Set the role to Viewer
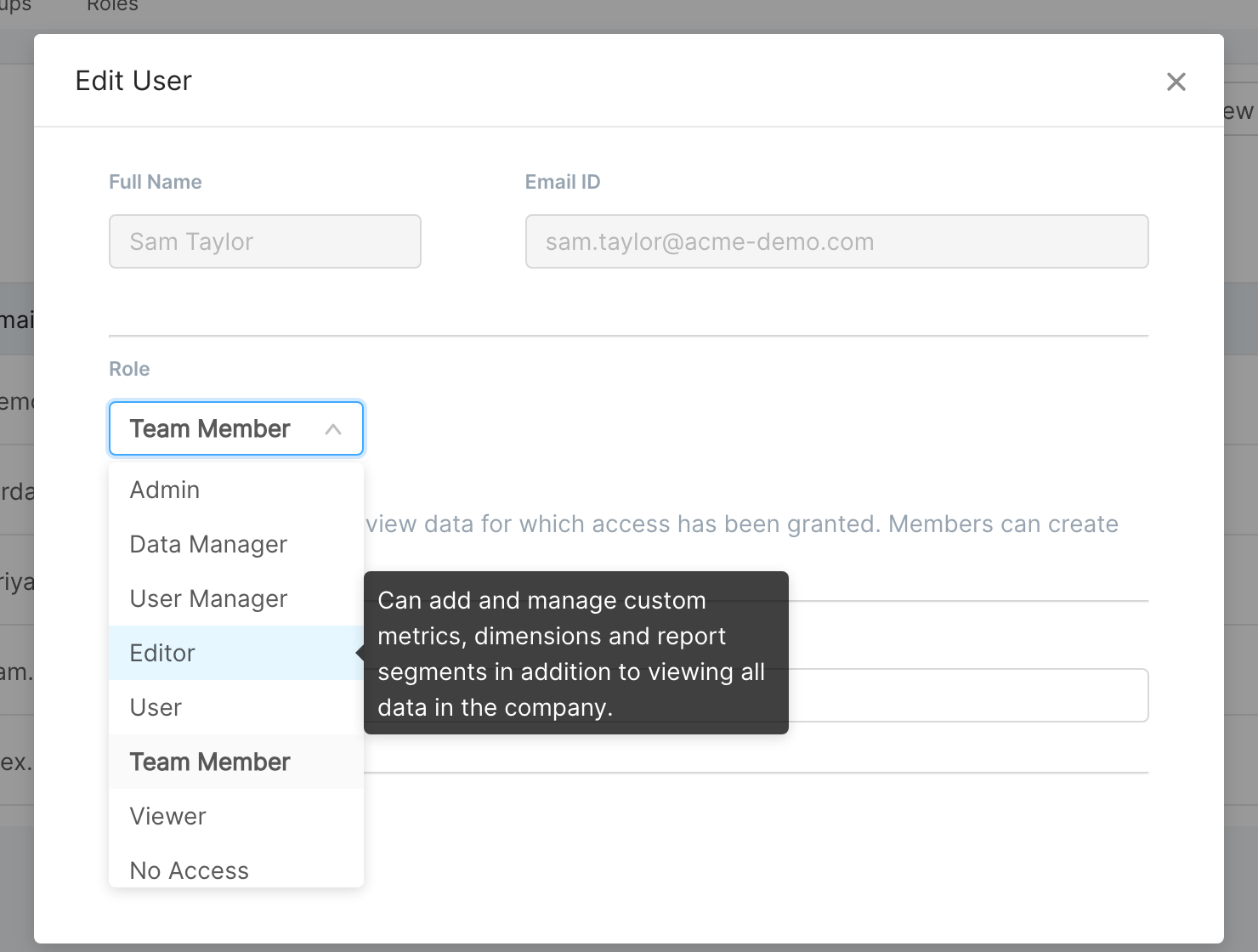The image size is (1258, 952). tap(236, 816)
